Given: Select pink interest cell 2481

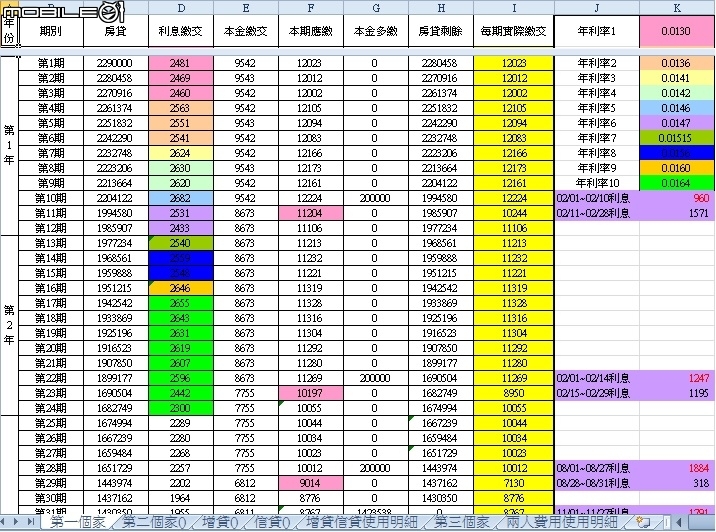Looking at the screenshot, I should click(181, 63).
